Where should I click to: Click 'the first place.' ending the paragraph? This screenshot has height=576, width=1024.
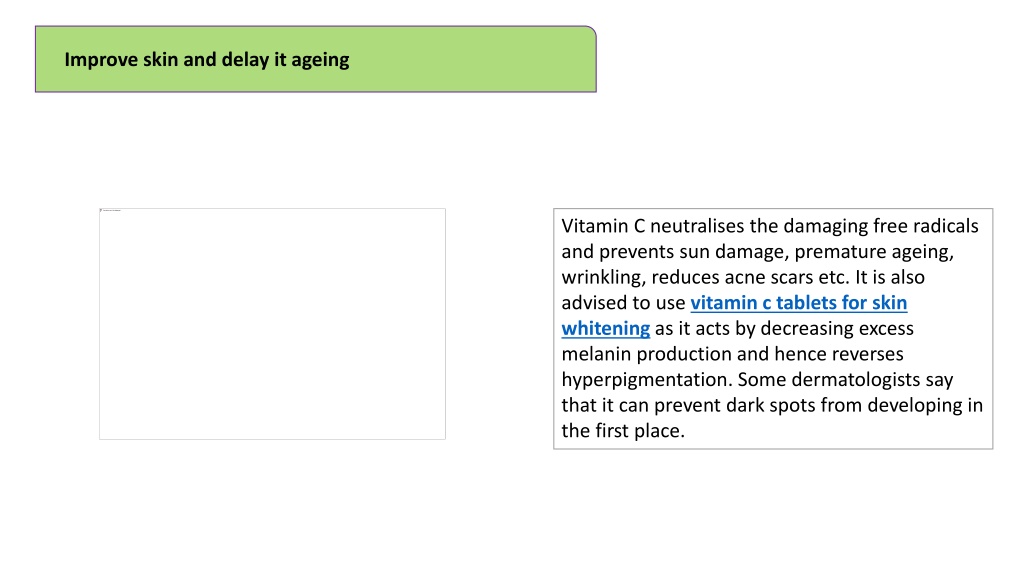point(623,431)
